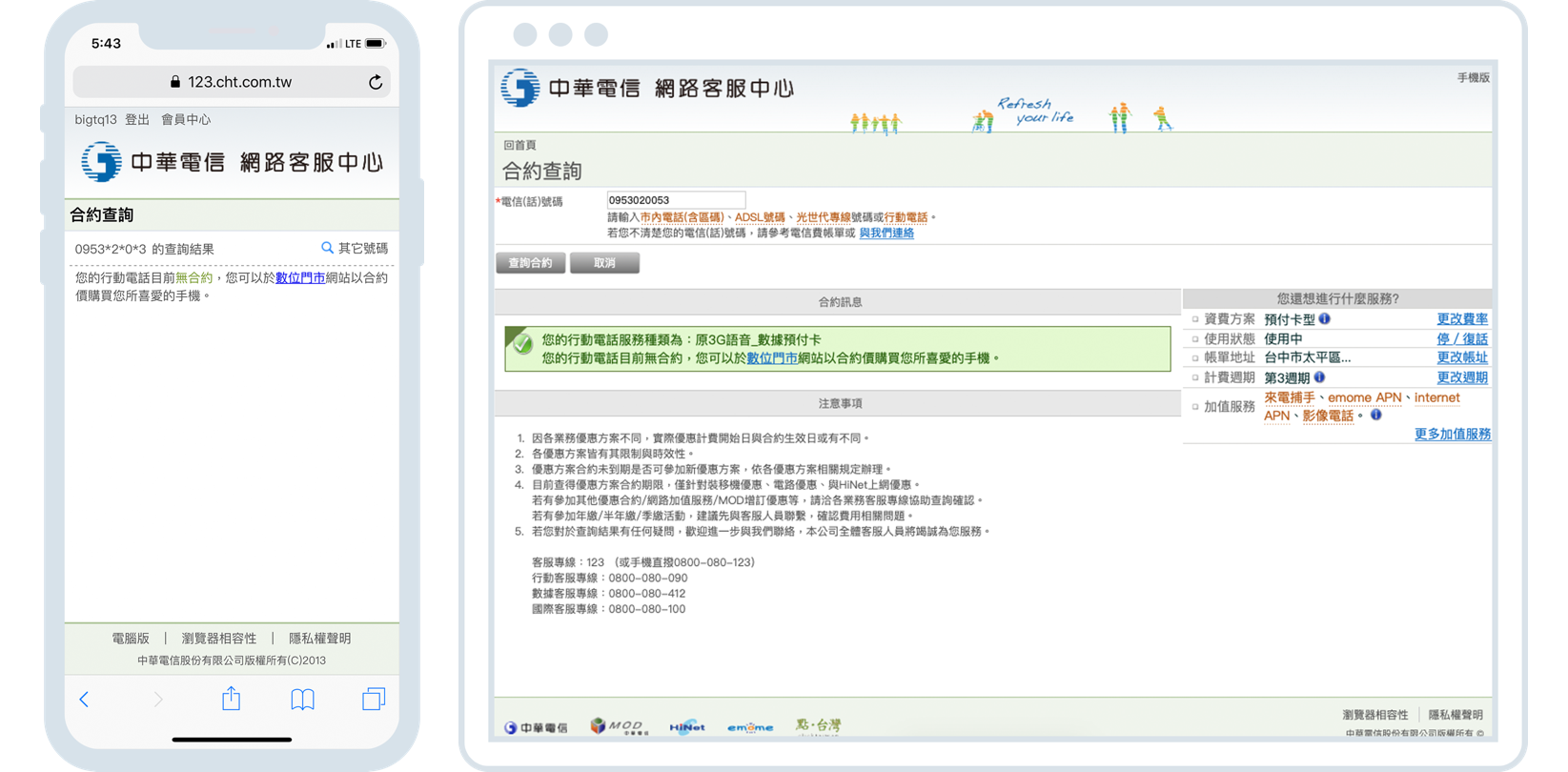The width and height of the screenshot is (1568, 772).
Task: Click the info icon after 影像電話
Action: pos(1375,416)
